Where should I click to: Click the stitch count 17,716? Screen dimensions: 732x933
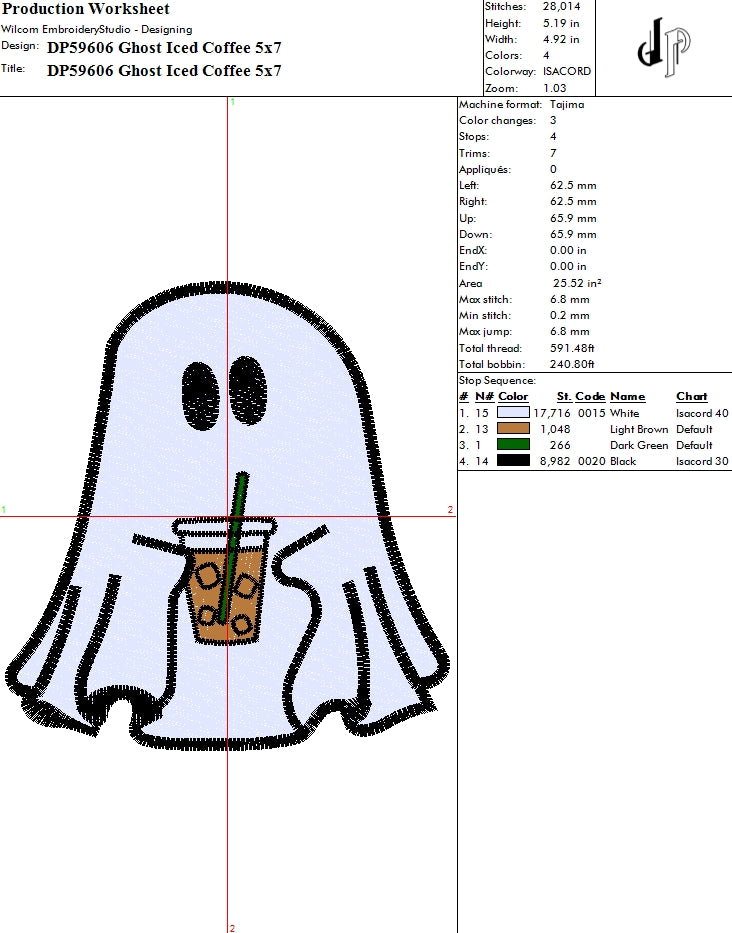(552, 413)
